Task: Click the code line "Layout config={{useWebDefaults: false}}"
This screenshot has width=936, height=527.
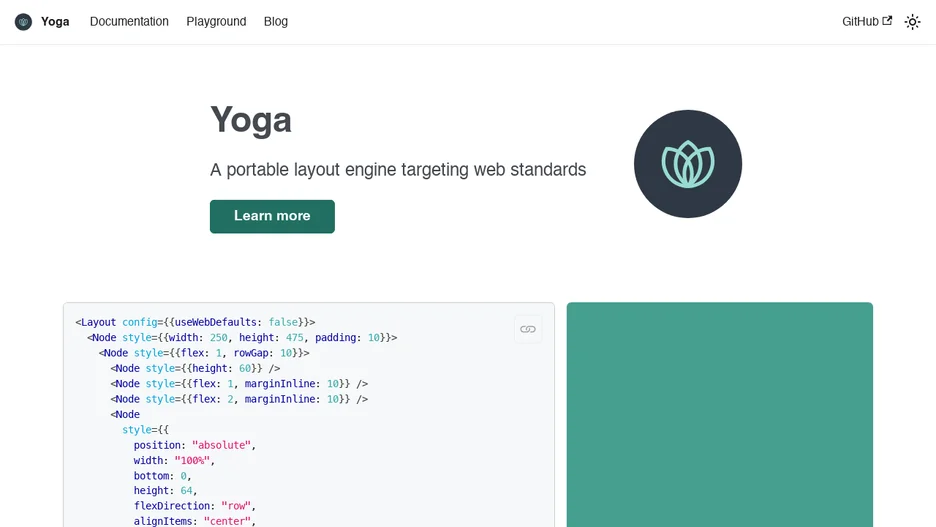Action: coord(195,322)
